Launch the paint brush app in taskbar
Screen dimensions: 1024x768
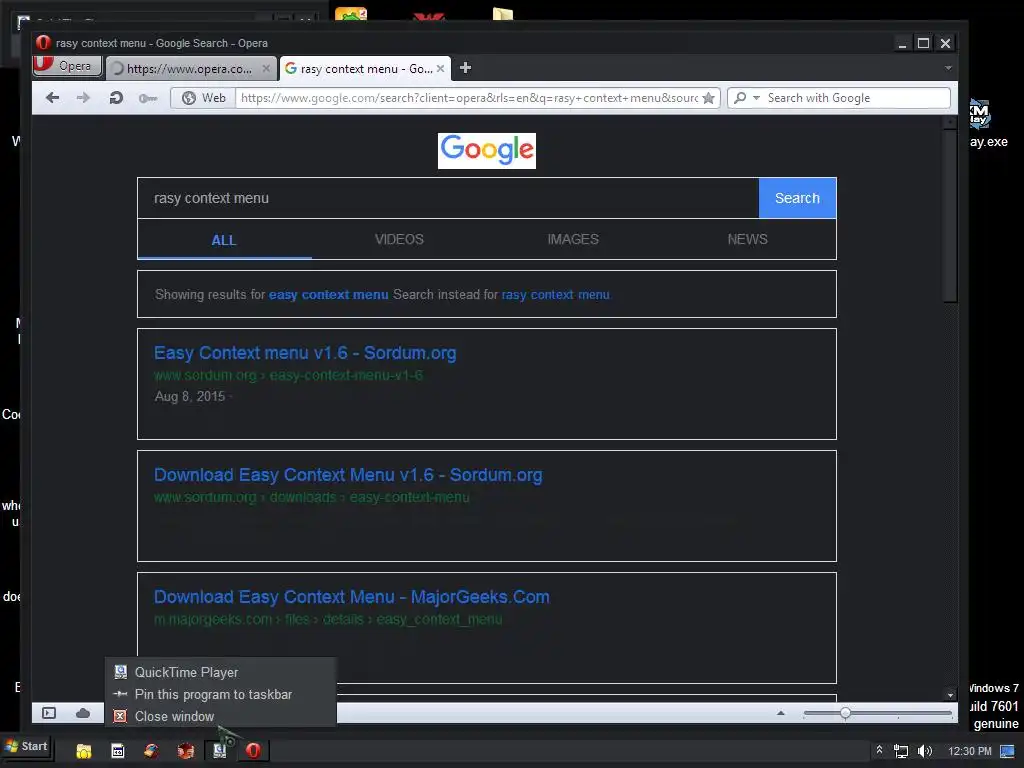[x=152, y=750]
